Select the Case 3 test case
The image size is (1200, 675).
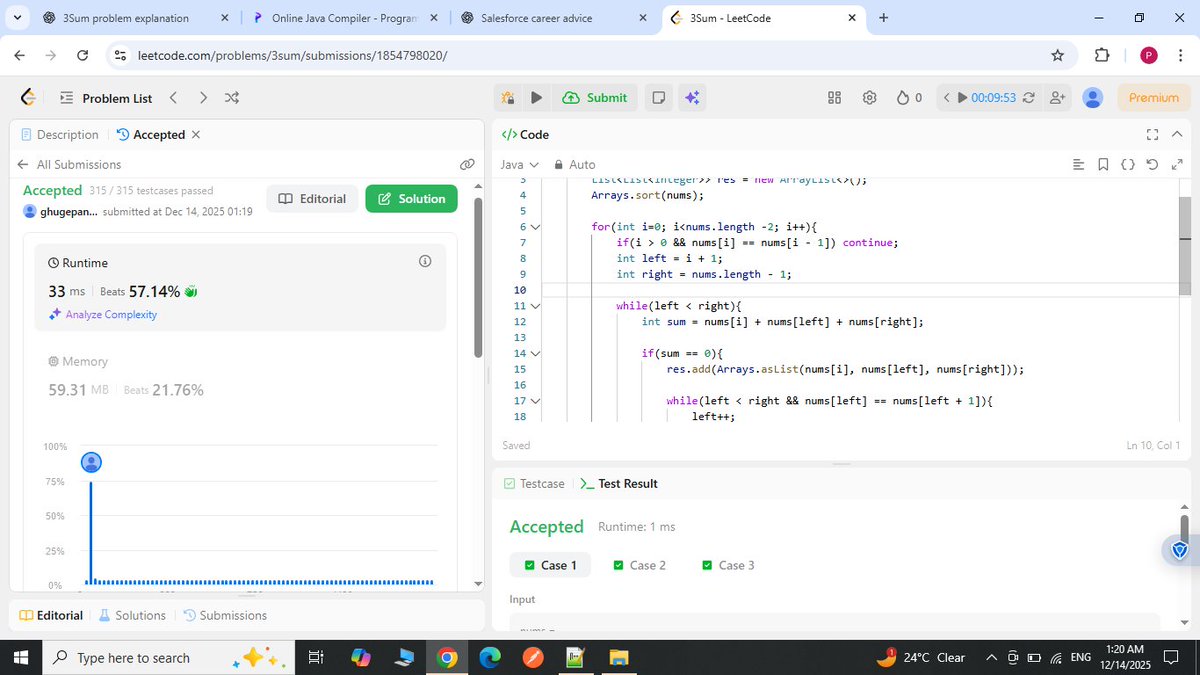(x=728, y=565)
